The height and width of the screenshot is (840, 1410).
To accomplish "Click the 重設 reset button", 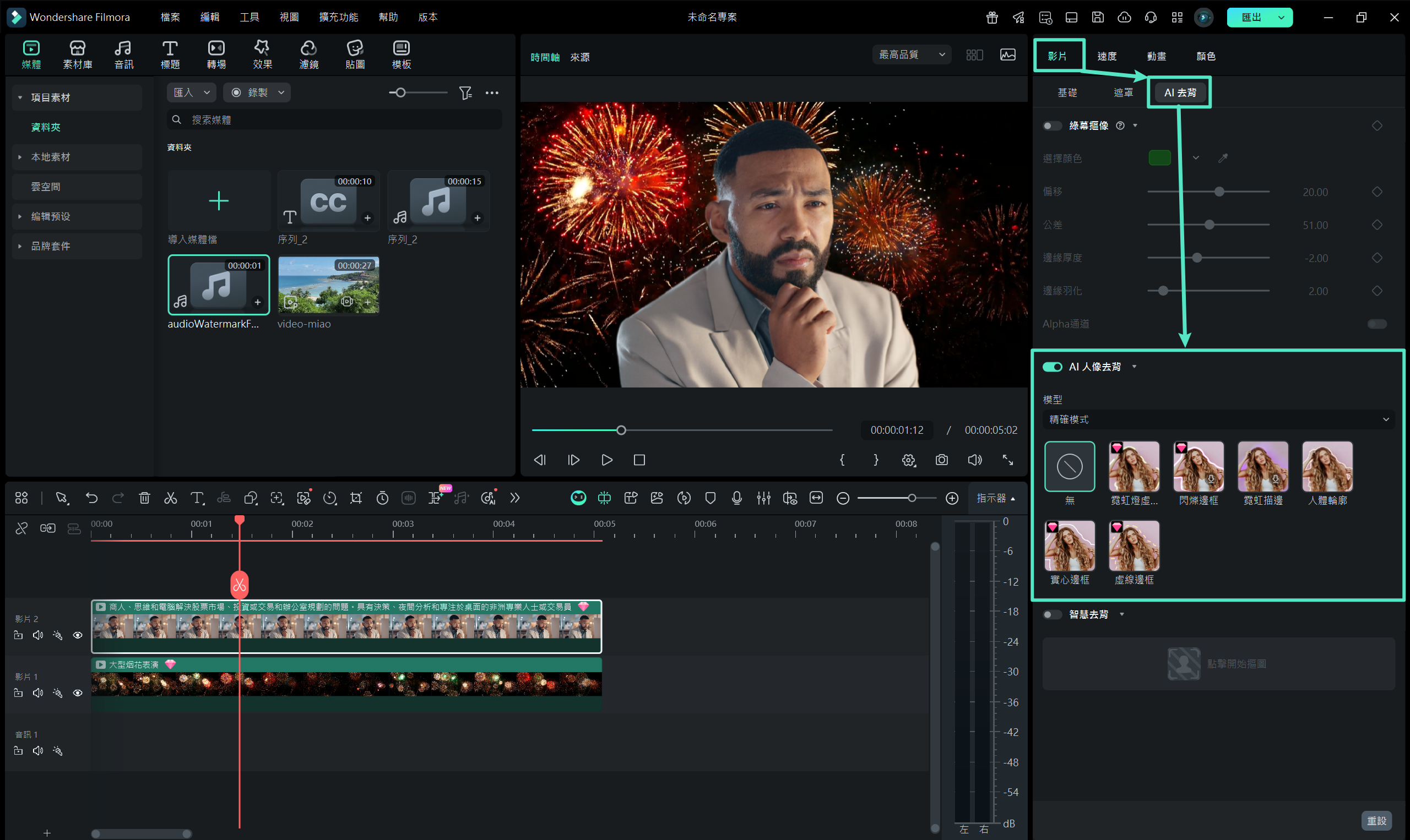I will (1376, 820).
